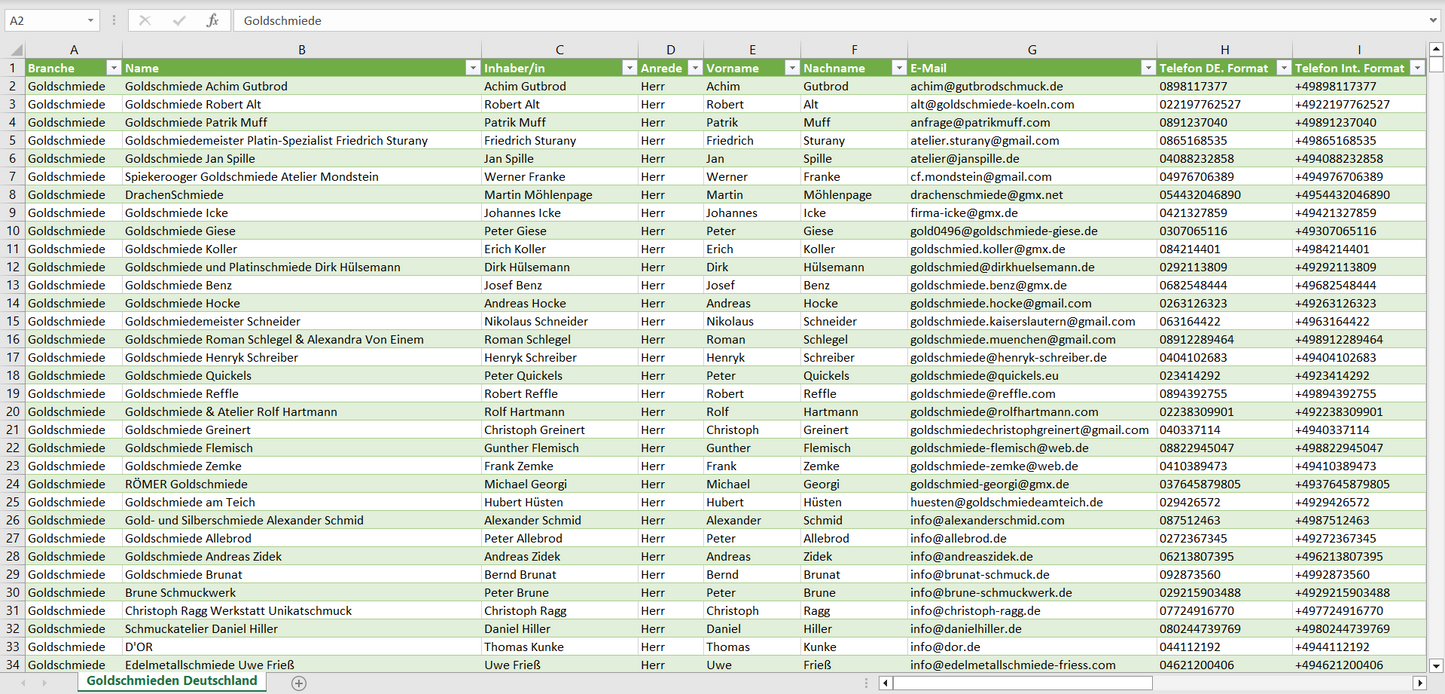Expand the formula bar with chevron

coord(1434,20)
